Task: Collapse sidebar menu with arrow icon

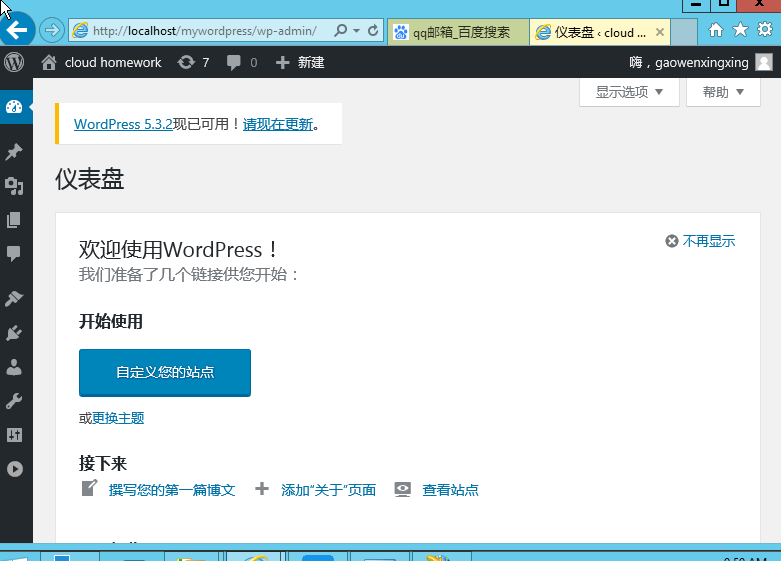Action: coord(15,469)
